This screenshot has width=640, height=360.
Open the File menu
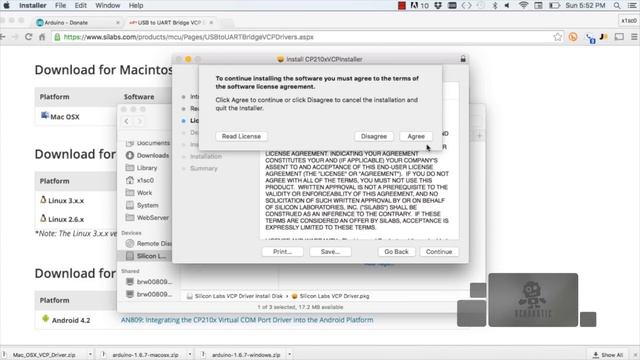pos(60,5)
